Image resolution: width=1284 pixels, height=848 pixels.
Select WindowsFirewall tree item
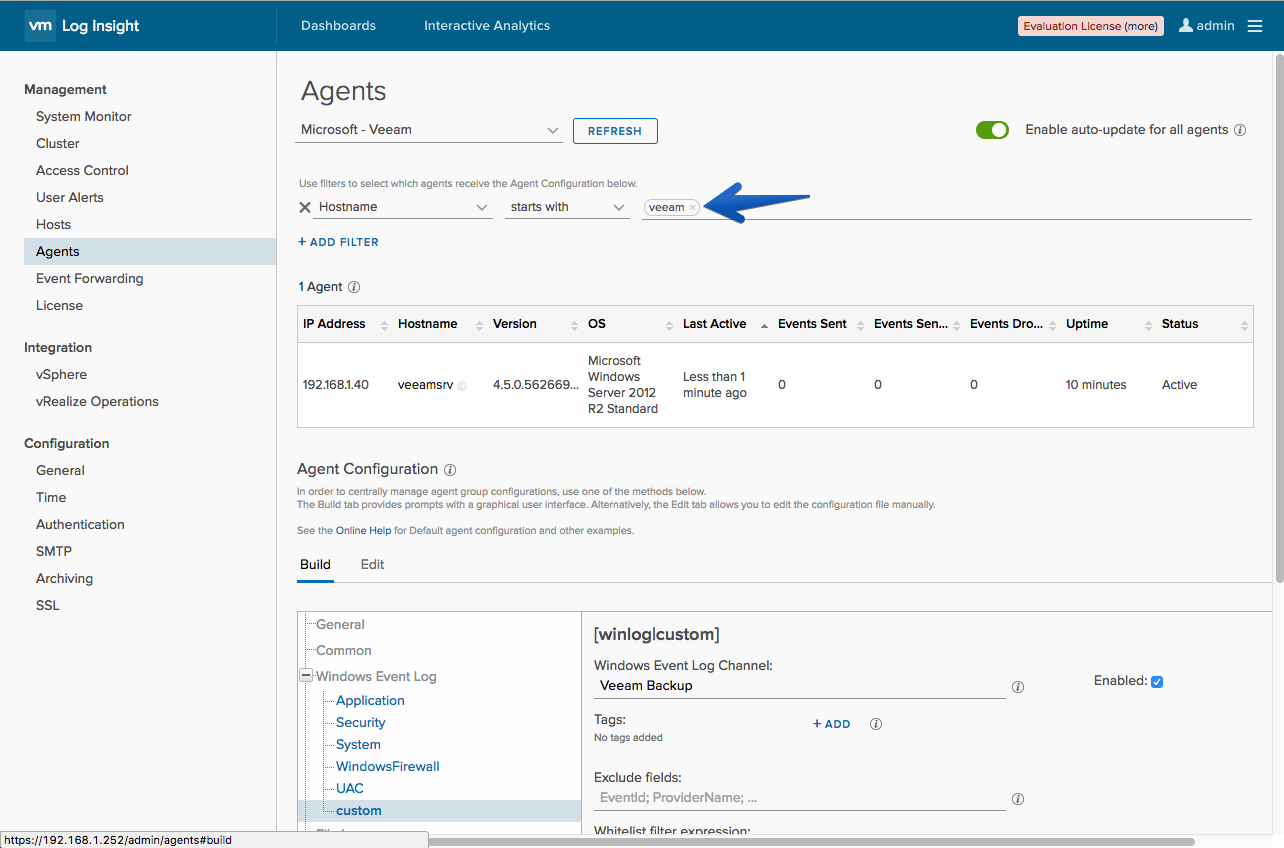(x=387, y=767)
